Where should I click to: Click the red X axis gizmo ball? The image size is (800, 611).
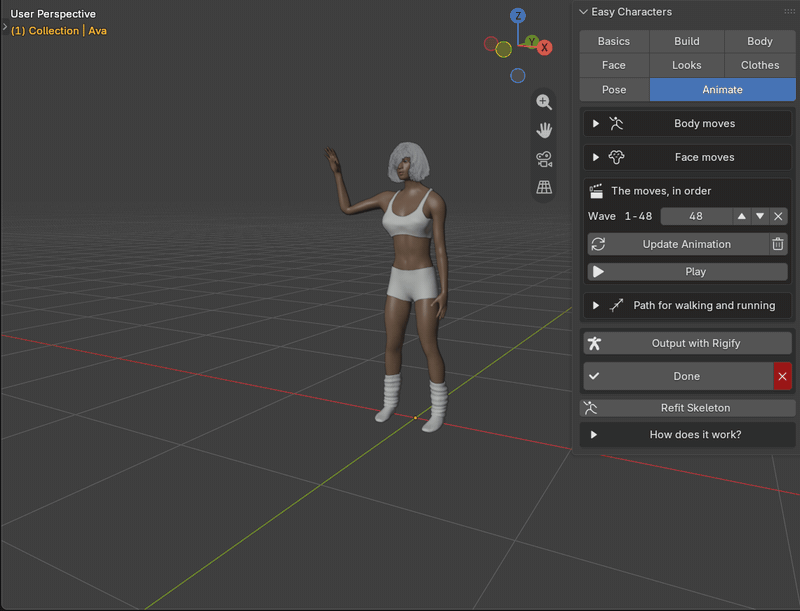tap(544, 47)
